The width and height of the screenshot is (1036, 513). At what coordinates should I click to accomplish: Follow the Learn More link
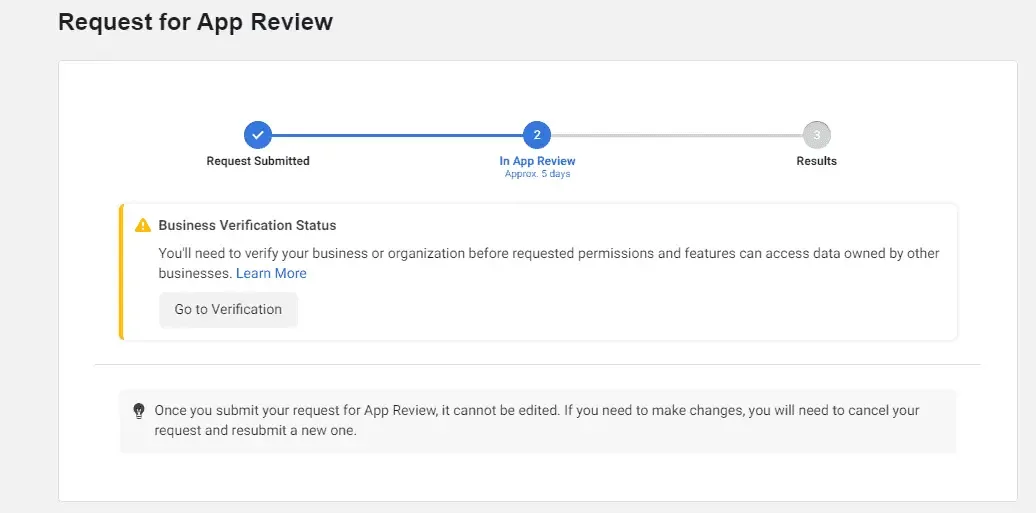tap(271, 273)
